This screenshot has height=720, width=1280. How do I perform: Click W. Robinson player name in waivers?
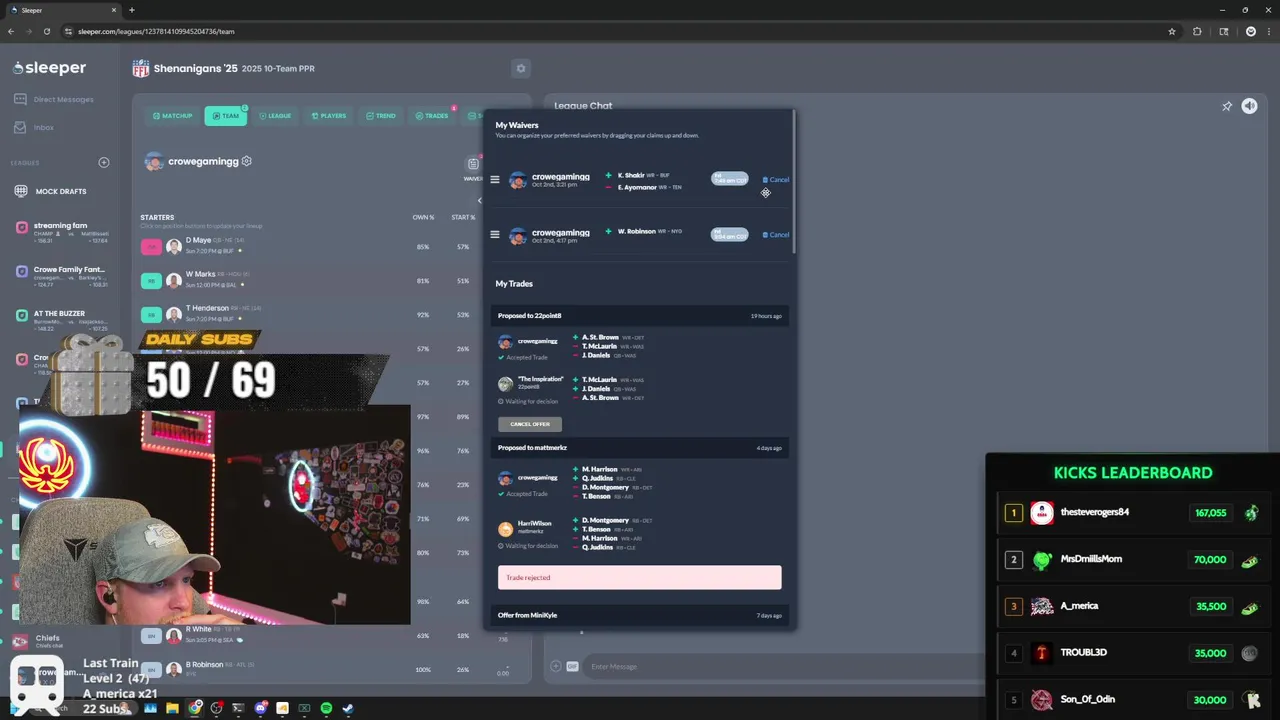coord(636,231)
